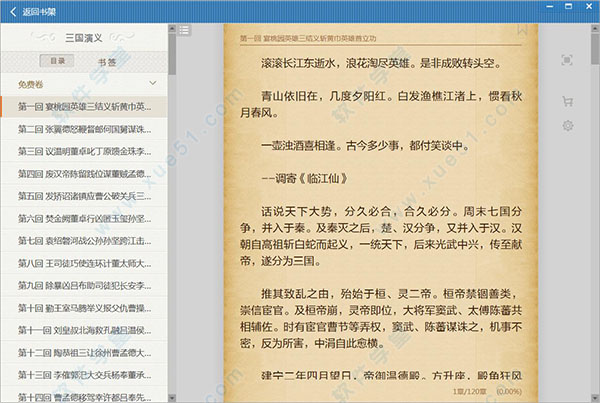Open chapter 第五回 发矫诏诸镇应曹公
Screen dimensions: 600x403
tap(84, 196)
